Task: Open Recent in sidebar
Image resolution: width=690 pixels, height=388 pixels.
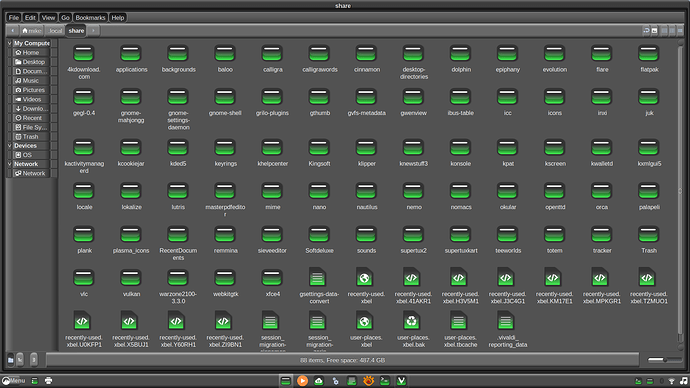Action: click(x=30, y=118)
